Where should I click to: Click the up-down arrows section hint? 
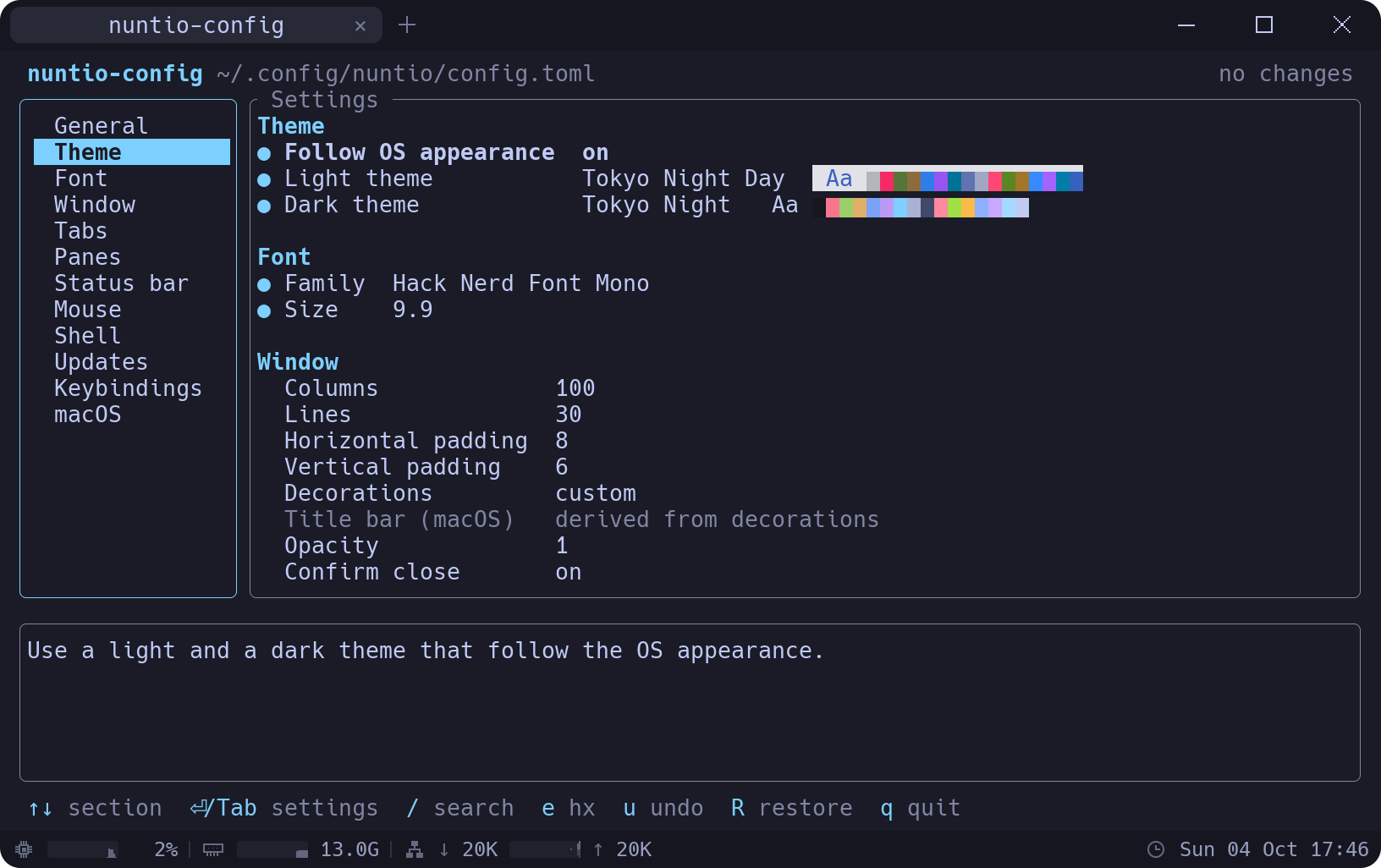pyautogui.click(x=95, y=808)
